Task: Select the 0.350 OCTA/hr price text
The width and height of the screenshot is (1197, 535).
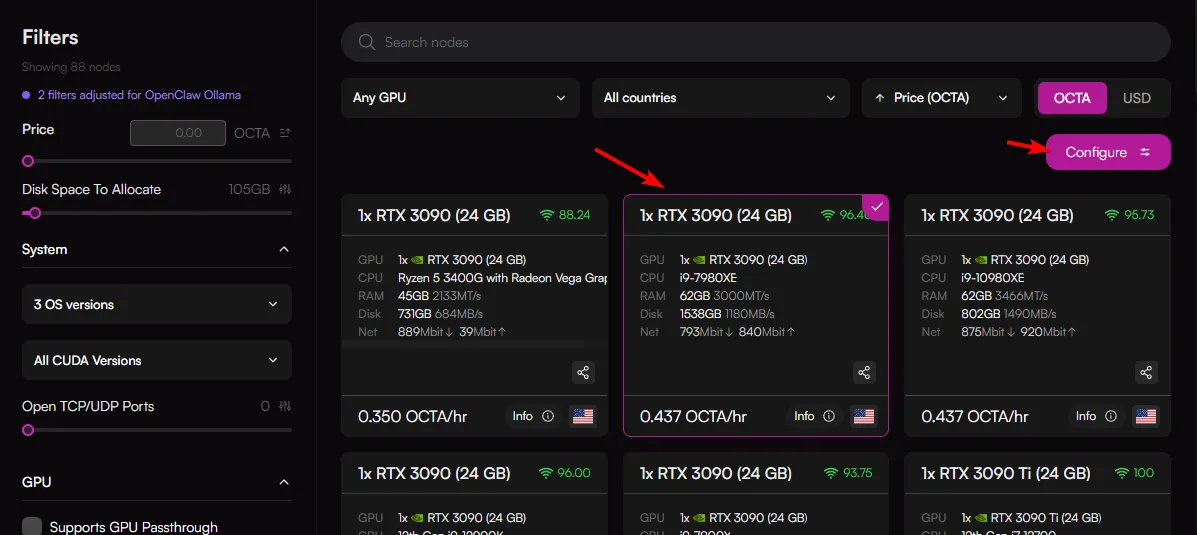Action: pos(412,417)
